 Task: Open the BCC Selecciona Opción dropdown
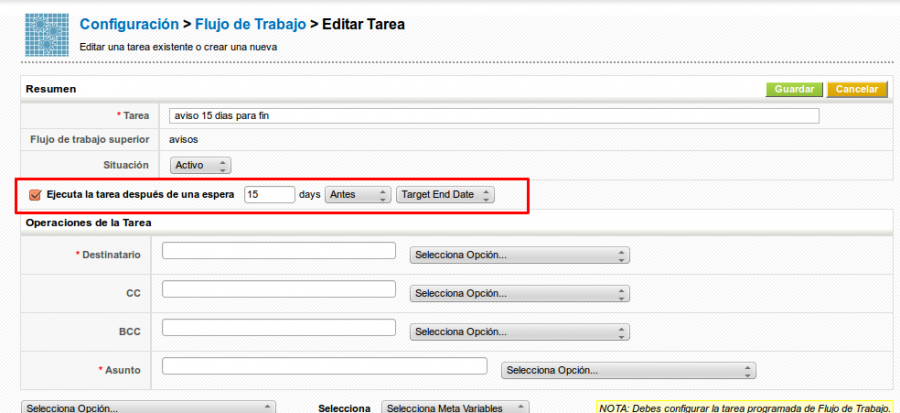click(520, 332)
